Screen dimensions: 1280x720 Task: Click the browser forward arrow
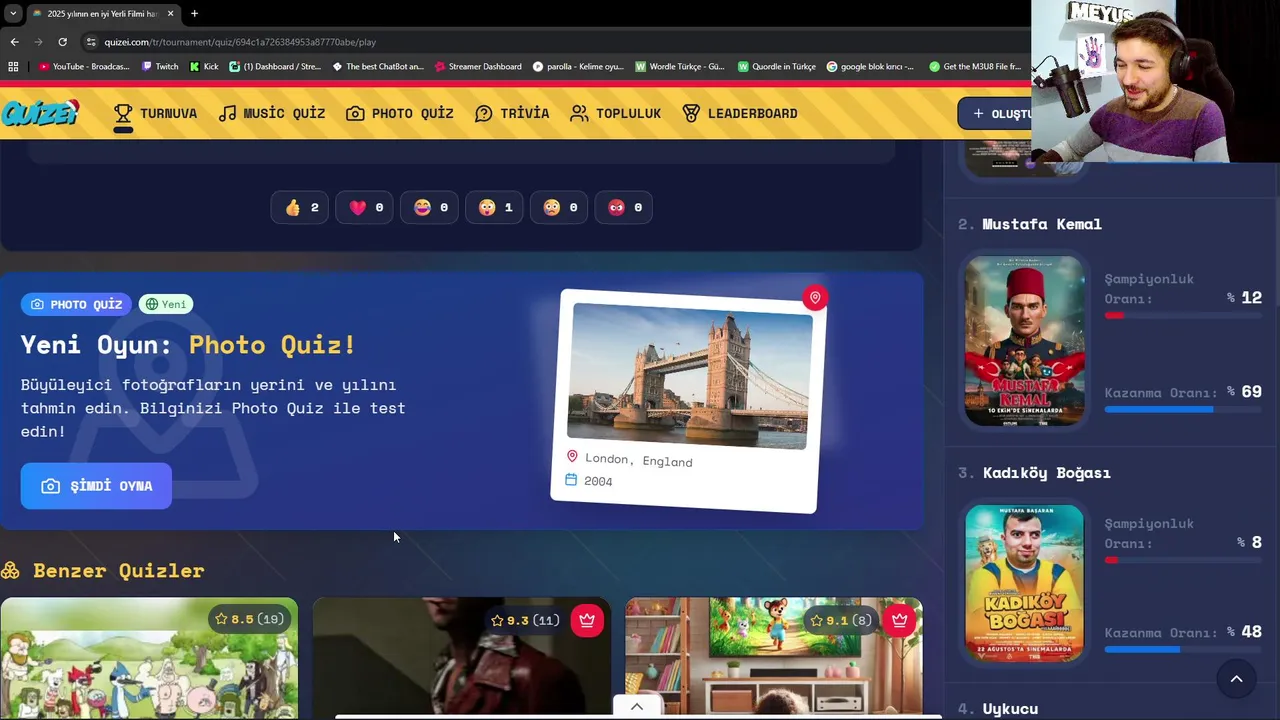tap(38, 42)
